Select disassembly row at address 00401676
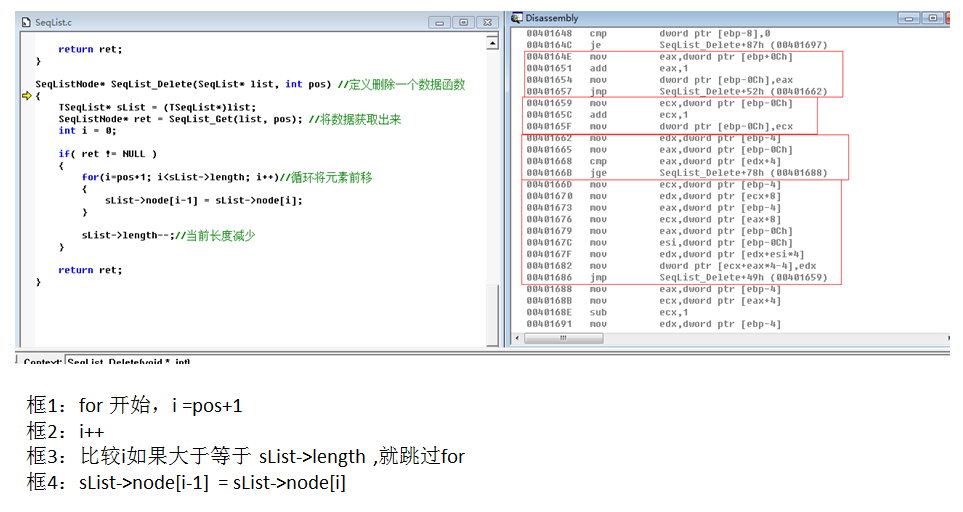This screenshot has width=963, height=512. (x=653, y=220)
